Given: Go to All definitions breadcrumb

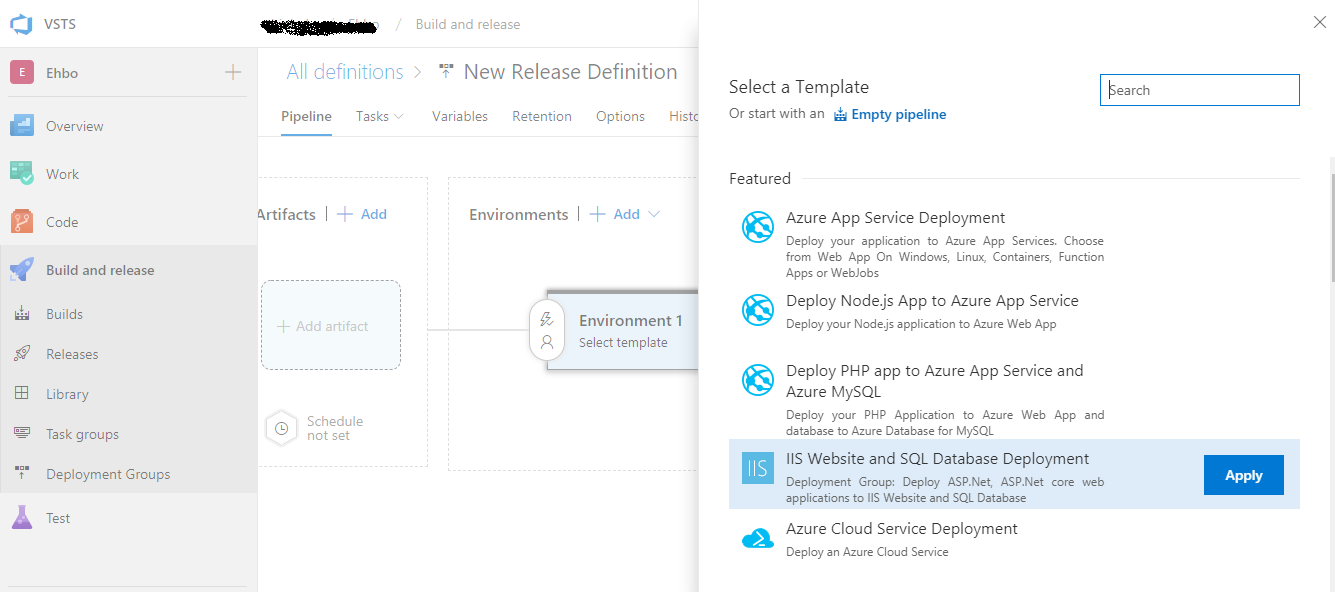Looking at the screenshot, I should click(345, 72).
